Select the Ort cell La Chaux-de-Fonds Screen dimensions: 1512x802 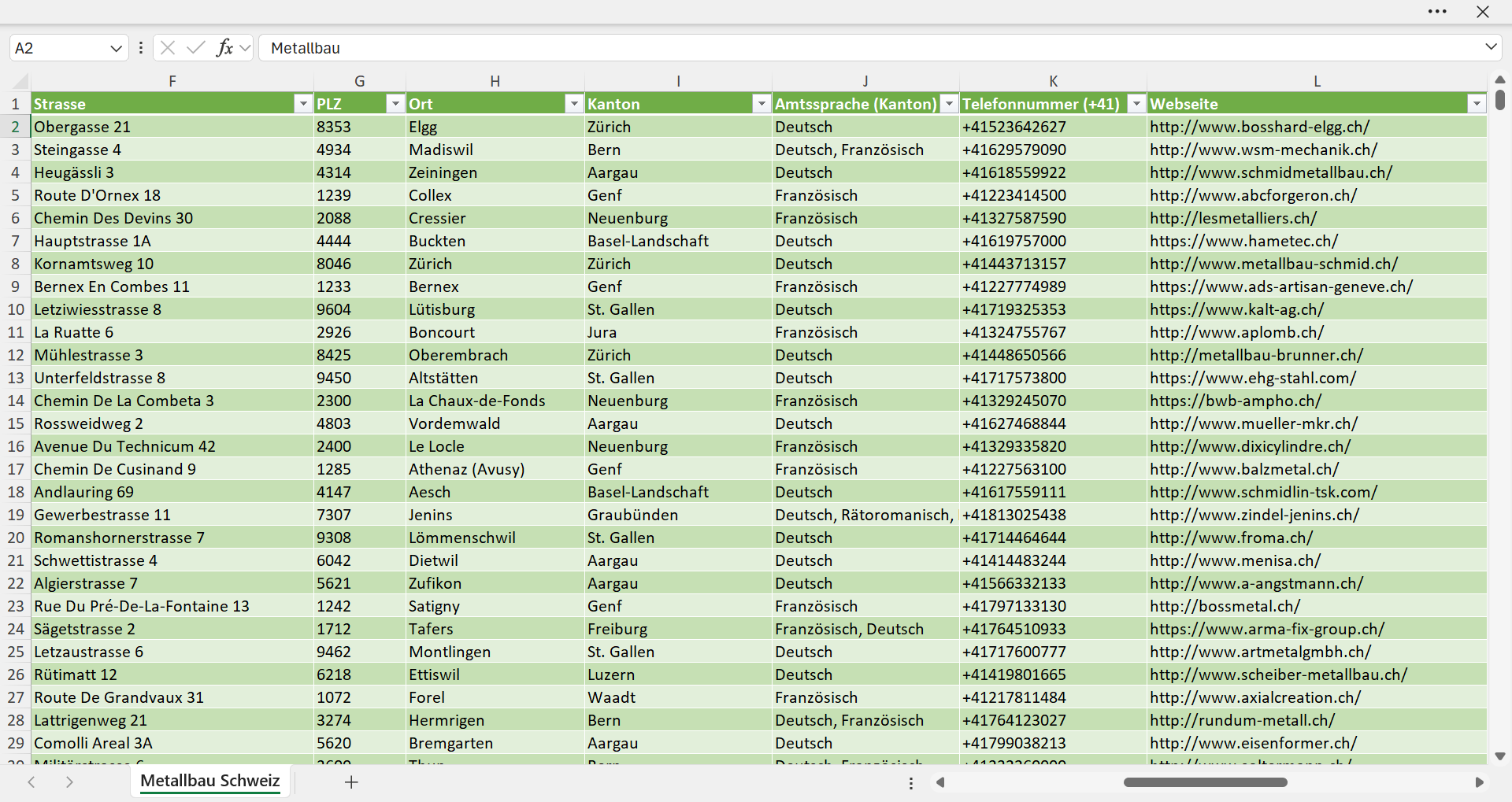click(x=495, y=401)
